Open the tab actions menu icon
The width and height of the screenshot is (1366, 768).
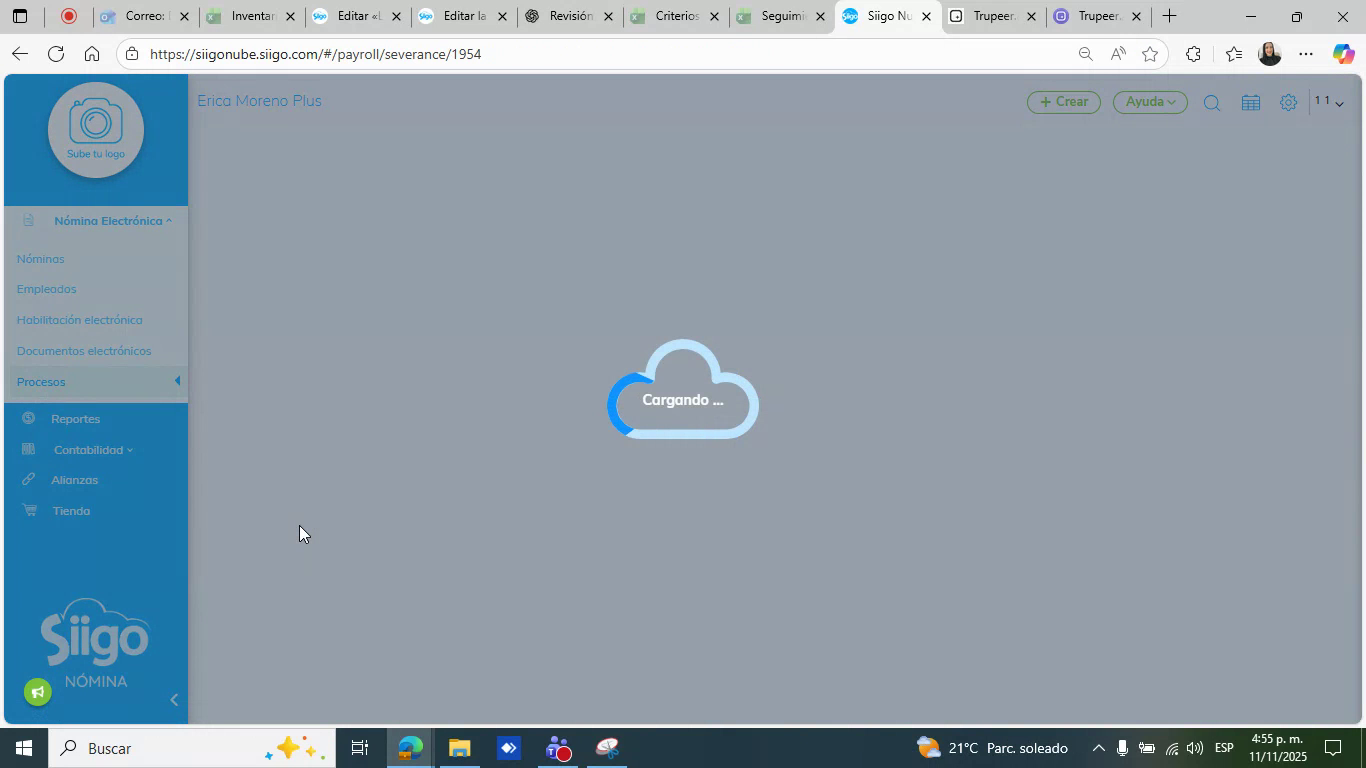pyautogui.click(x=20, y=16)
